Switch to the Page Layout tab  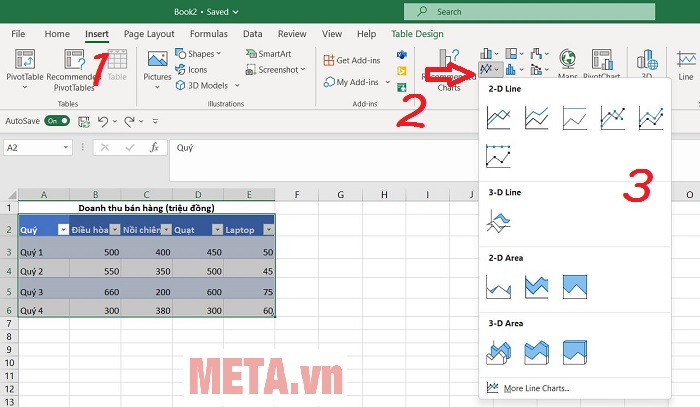149,34
